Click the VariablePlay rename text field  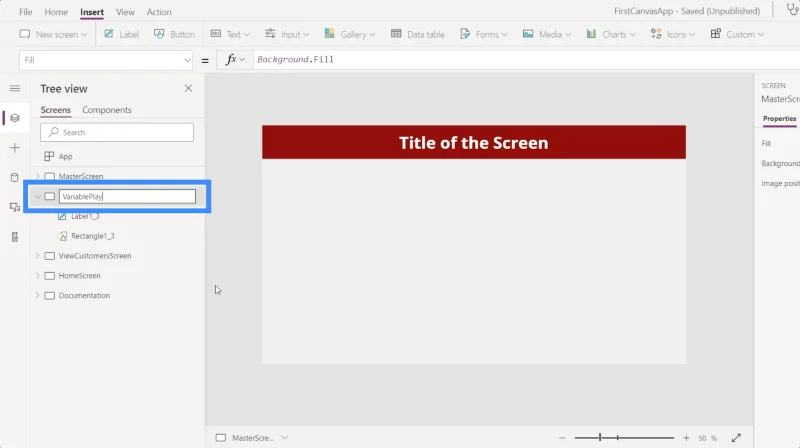[127, 196]
